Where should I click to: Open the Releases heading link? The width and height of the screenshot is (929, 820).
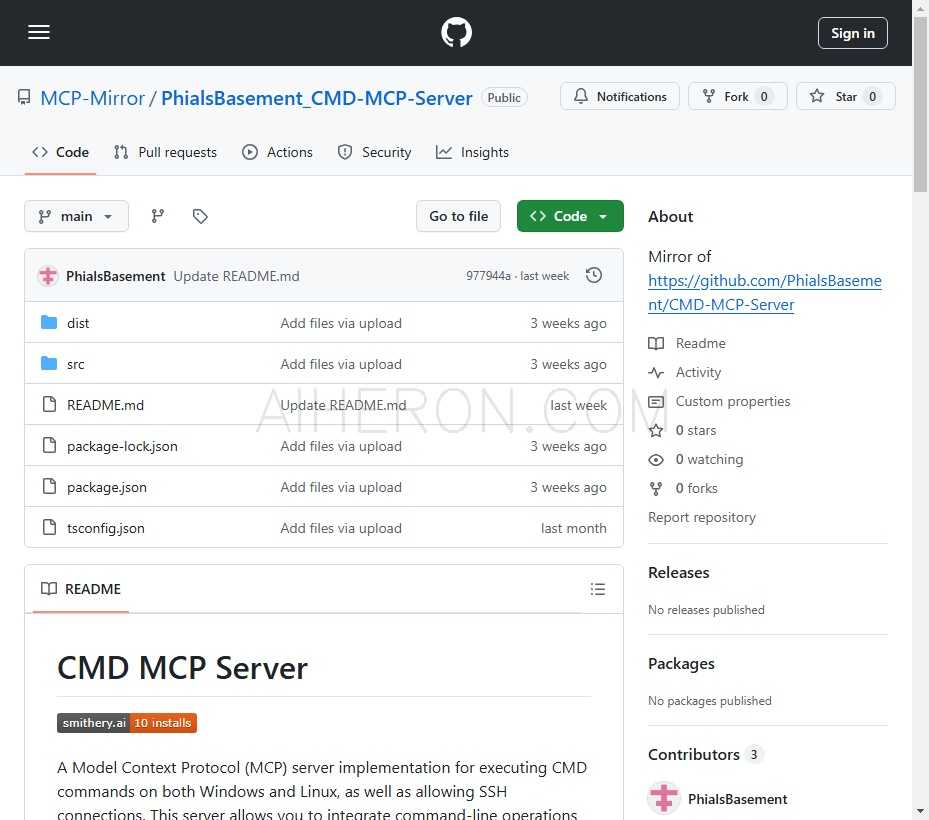point(678,572)
